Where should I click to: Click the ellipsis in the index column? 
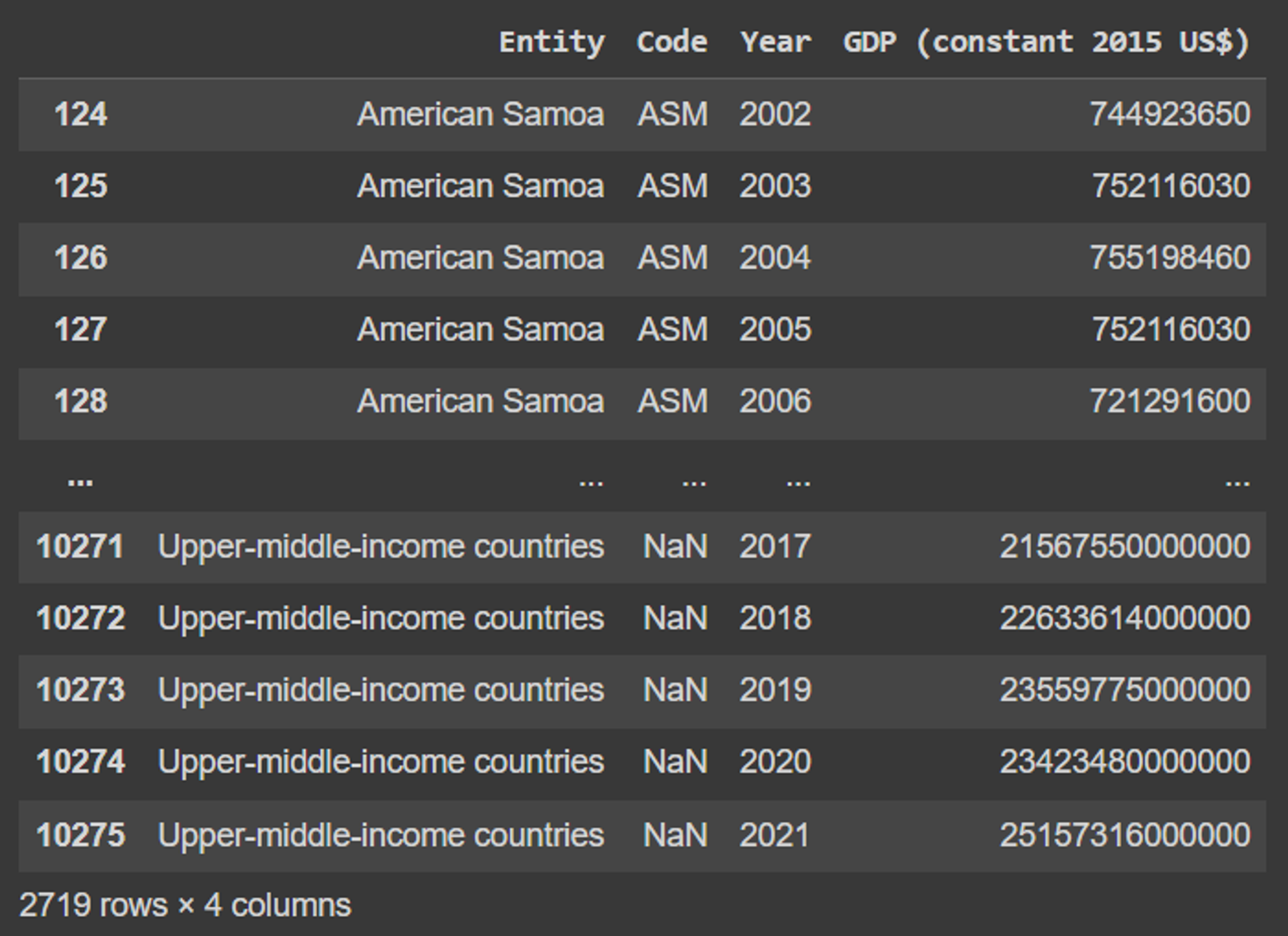tap(80, 480)
